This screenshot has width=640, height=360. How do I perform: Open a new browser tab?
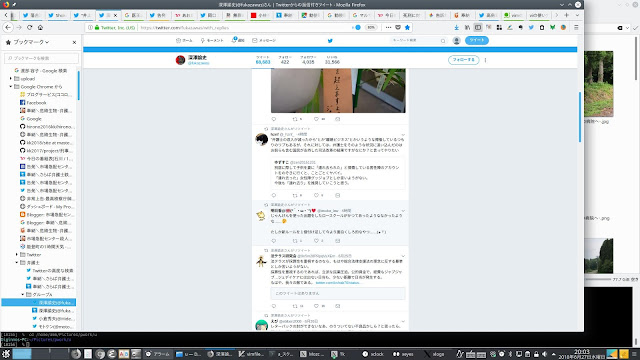567,15
